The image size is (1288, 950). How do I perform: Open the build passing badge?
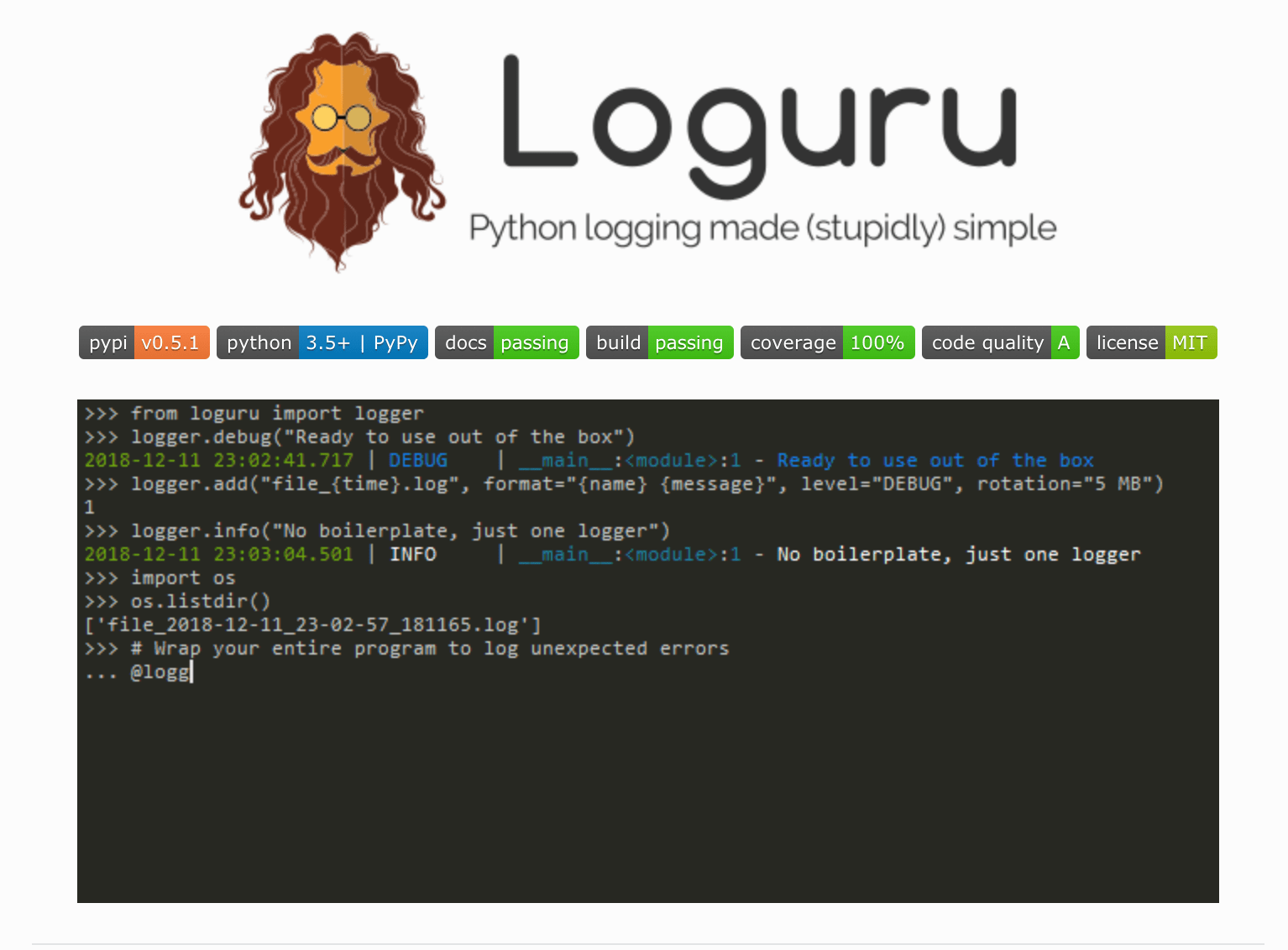pyautogui.click(x=660, y=342)
